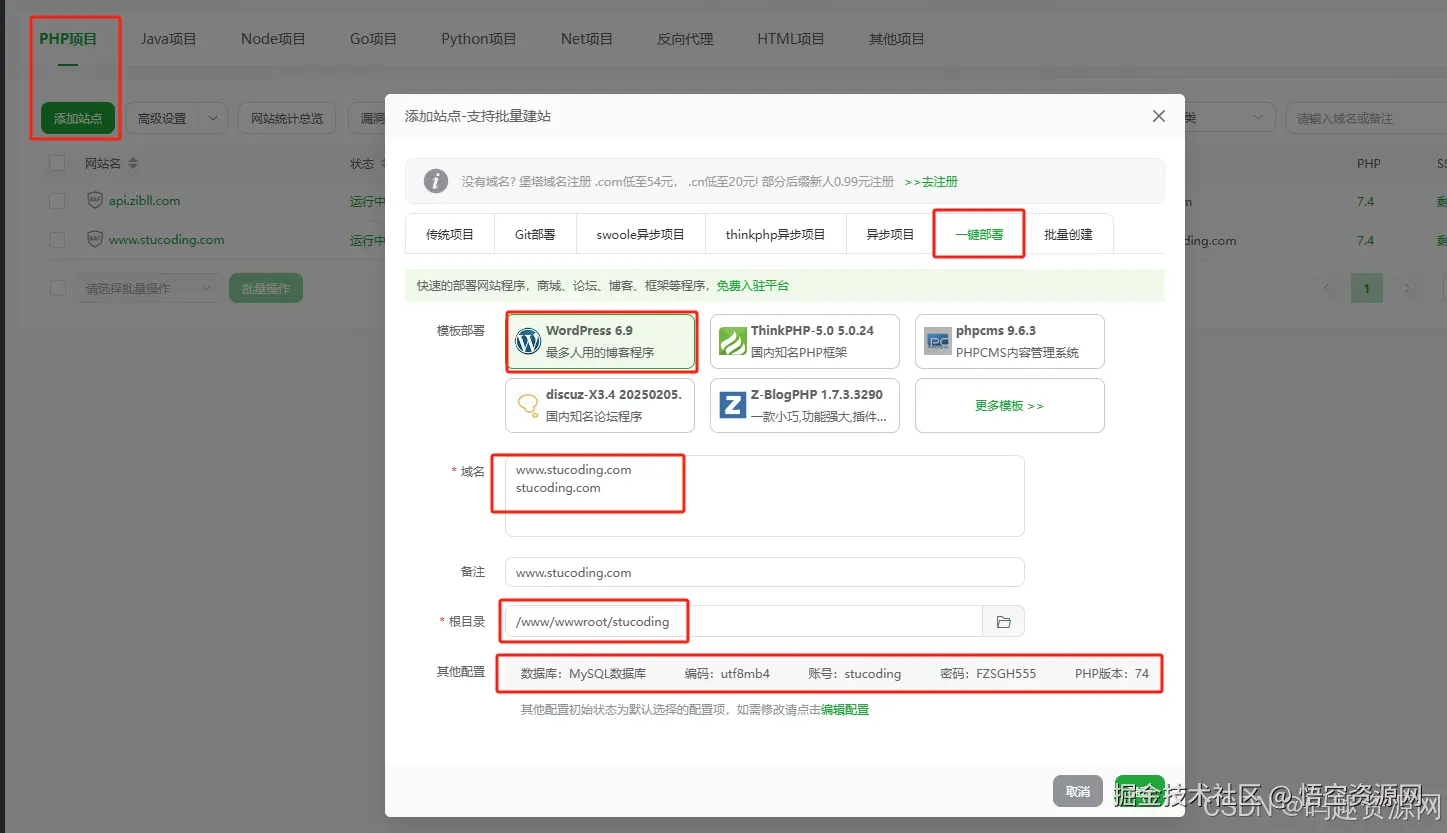
Task: Click into the 备注 input field
Action: [765, 572]
